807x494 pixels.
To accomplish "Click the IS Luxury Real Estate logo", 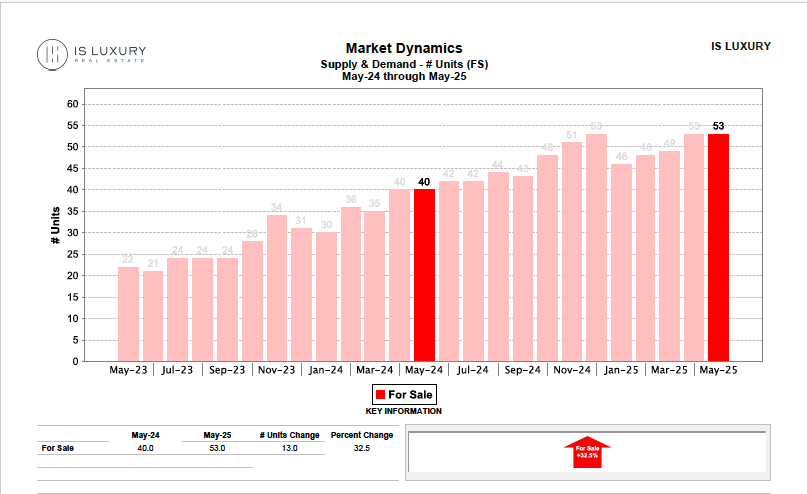I will click(91, 55).
